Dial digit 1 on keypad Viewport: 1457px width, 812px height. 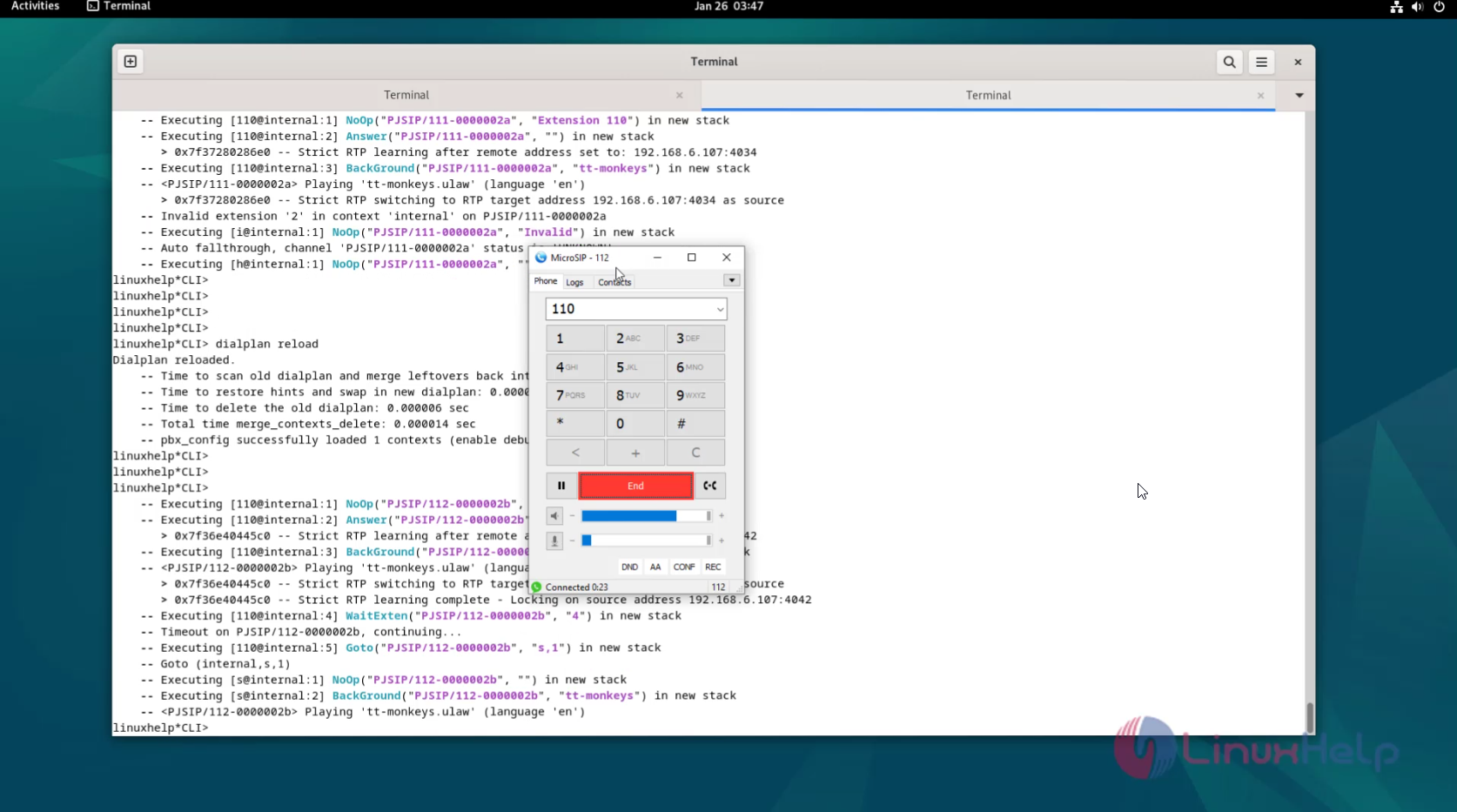point(575,338)
